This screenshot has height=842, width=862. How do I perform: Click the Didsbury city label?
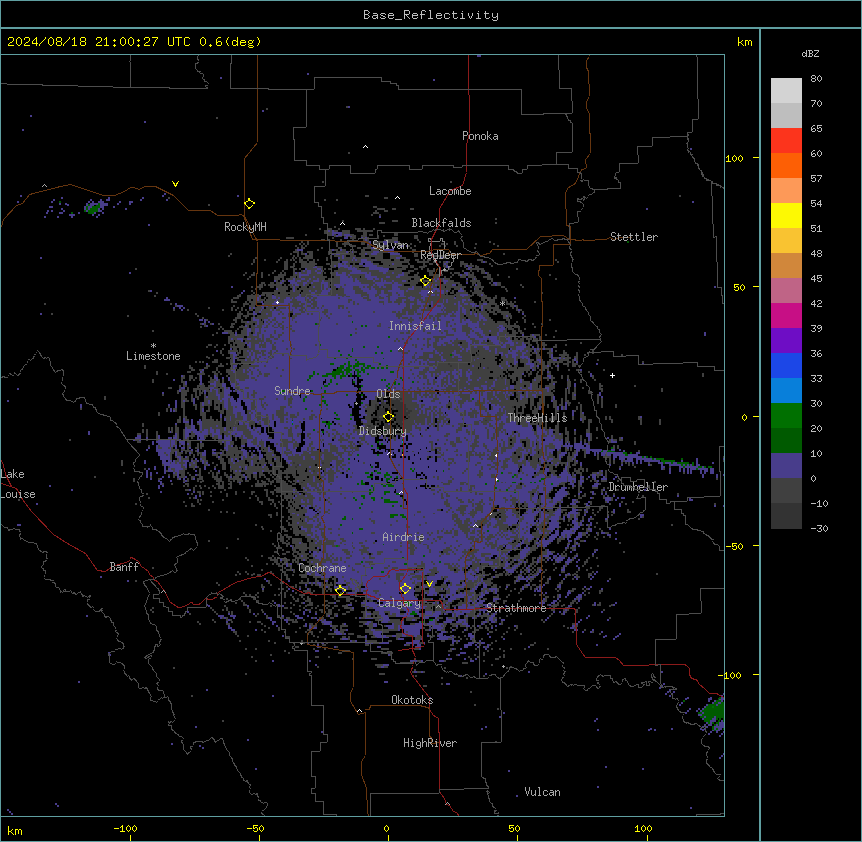coord(383,431)
